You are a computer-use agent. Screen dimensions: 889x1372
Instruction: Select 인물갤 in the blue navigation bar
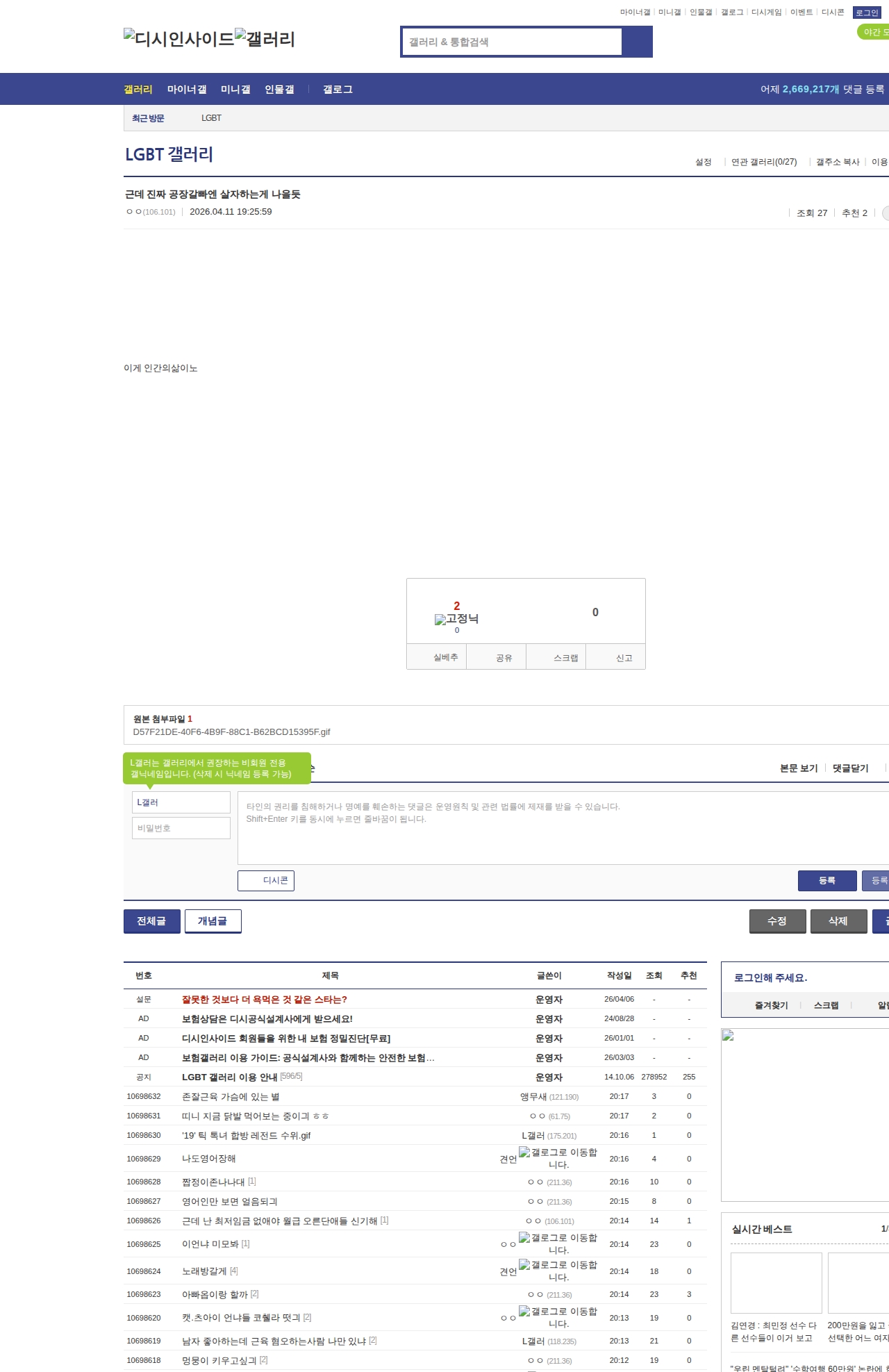(x=279, y=89)
